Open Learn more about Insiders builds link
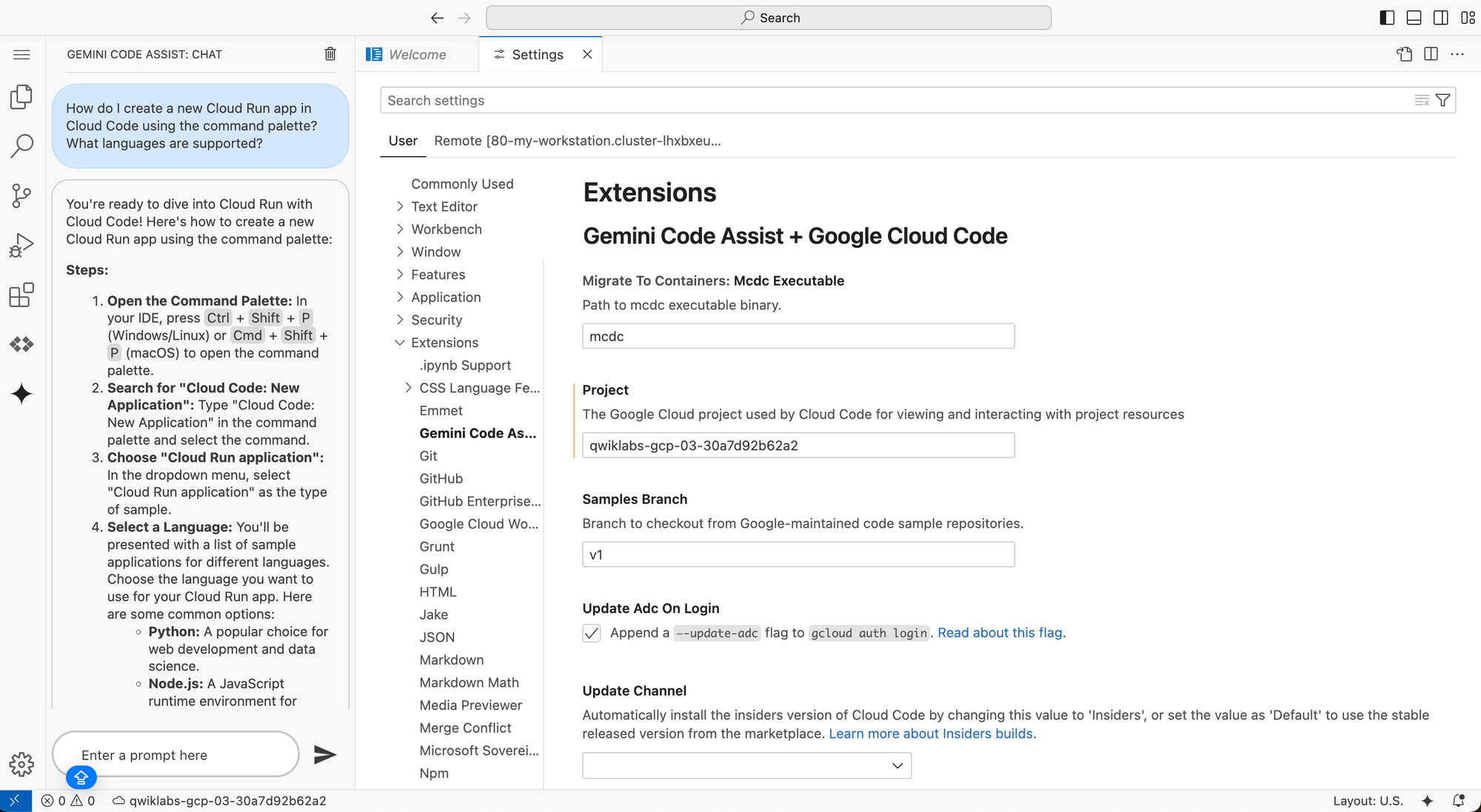The height and width of the screenshot is (812, 1481). pos(930,734)
